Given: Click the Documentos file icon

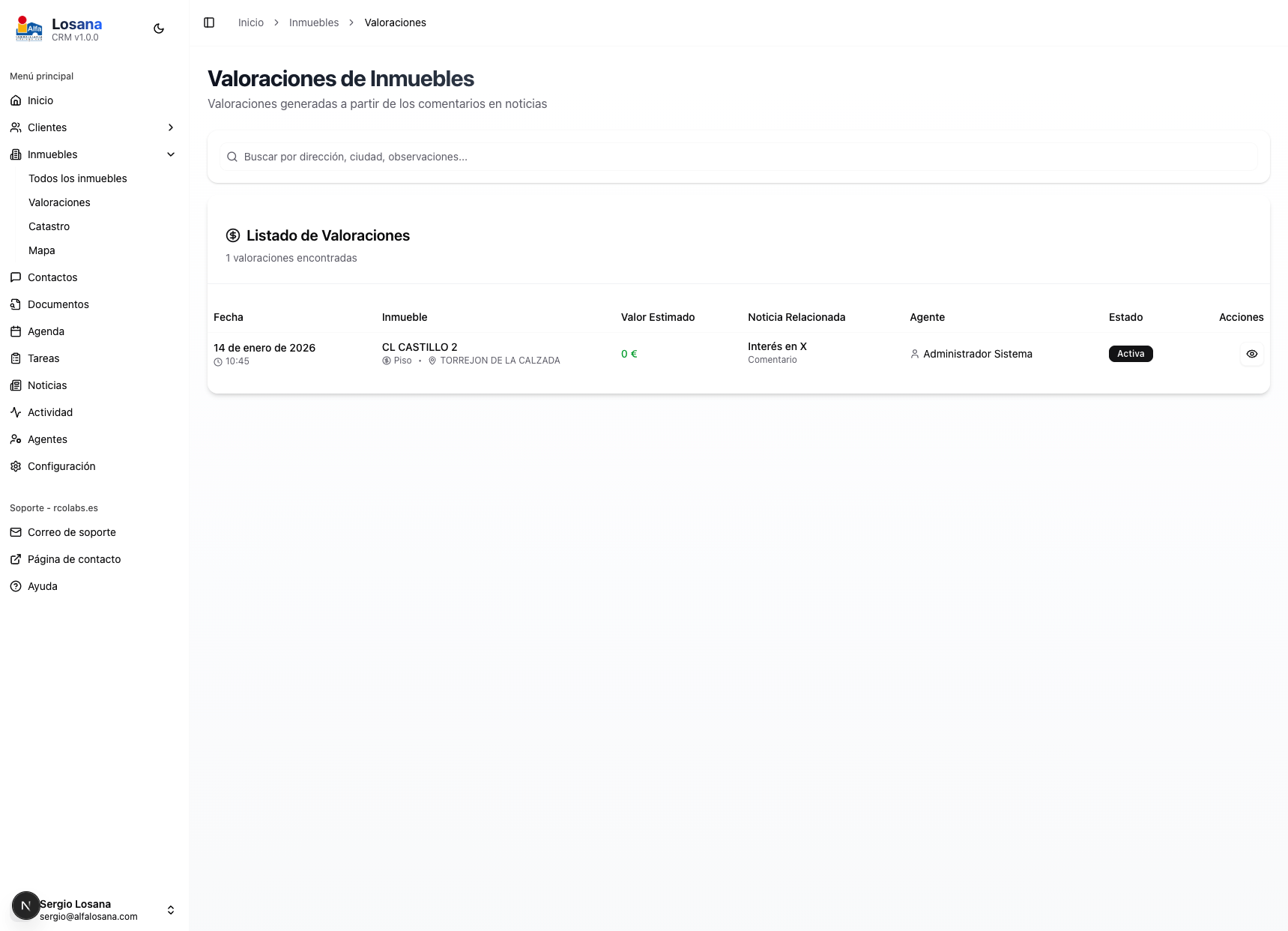Looking at the screenshot, I should [x=16, y=304].
